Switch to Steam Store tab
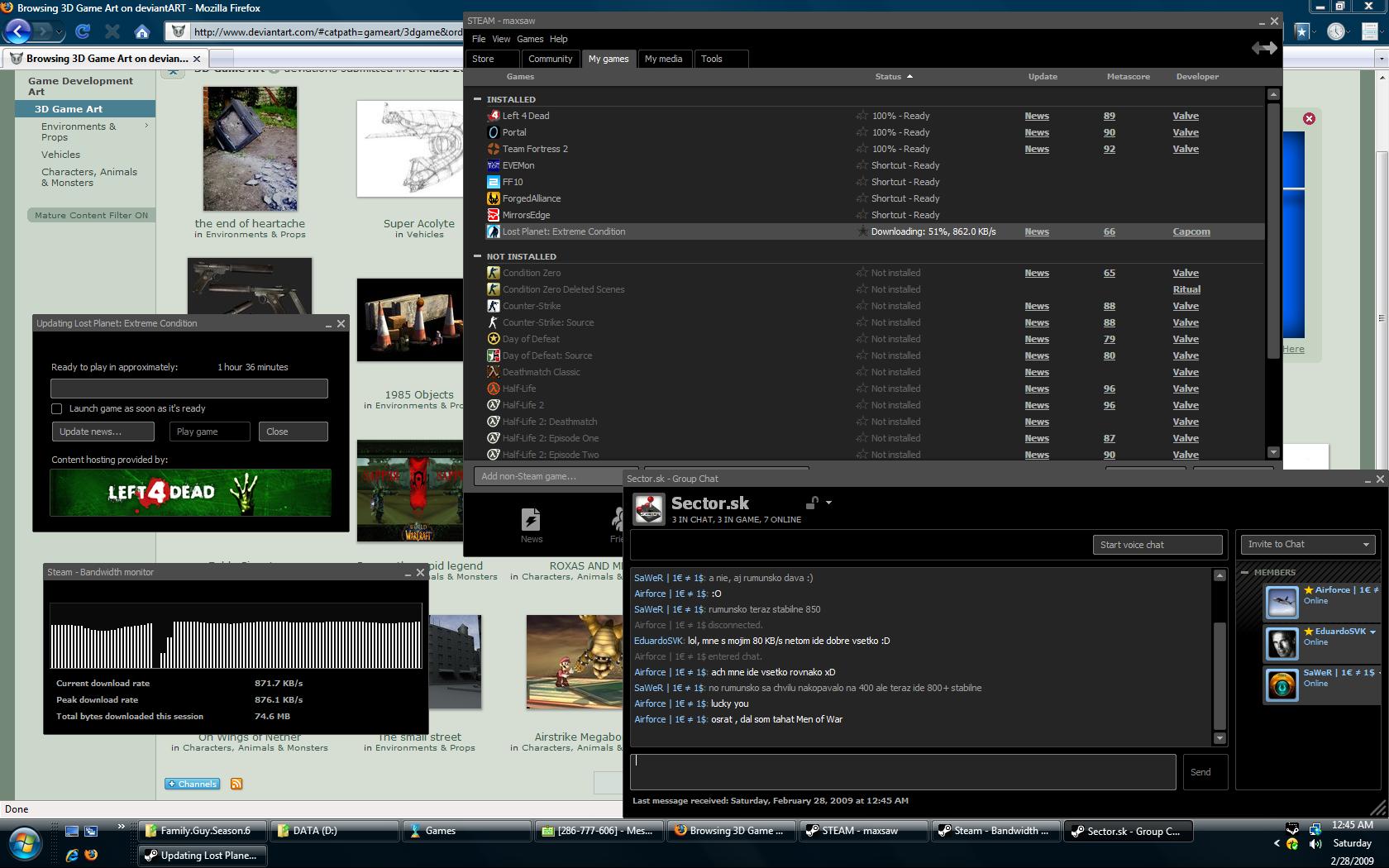 pos(493,59)
